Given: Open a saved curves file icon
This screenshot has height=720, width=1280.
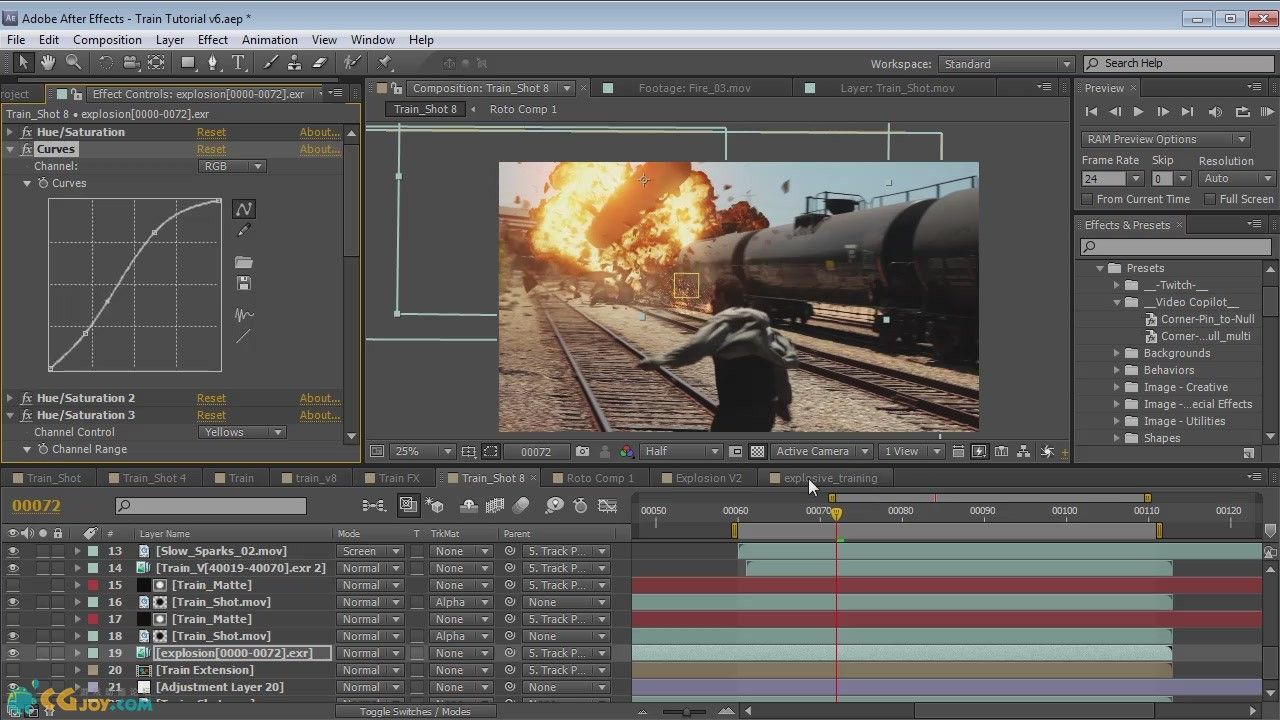Looking at the screenshot, I should 244,262.
